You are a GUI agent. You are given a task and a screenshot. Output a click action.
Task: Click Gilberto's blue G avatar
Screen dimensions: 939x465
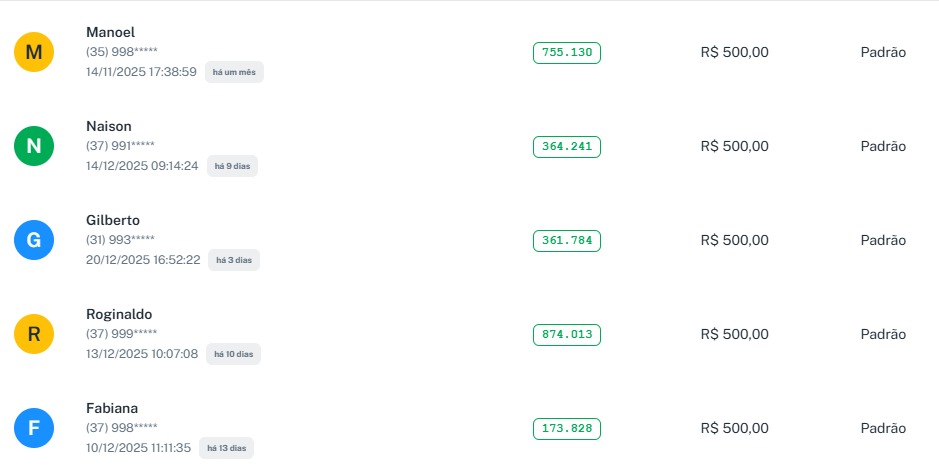[34, 240]
